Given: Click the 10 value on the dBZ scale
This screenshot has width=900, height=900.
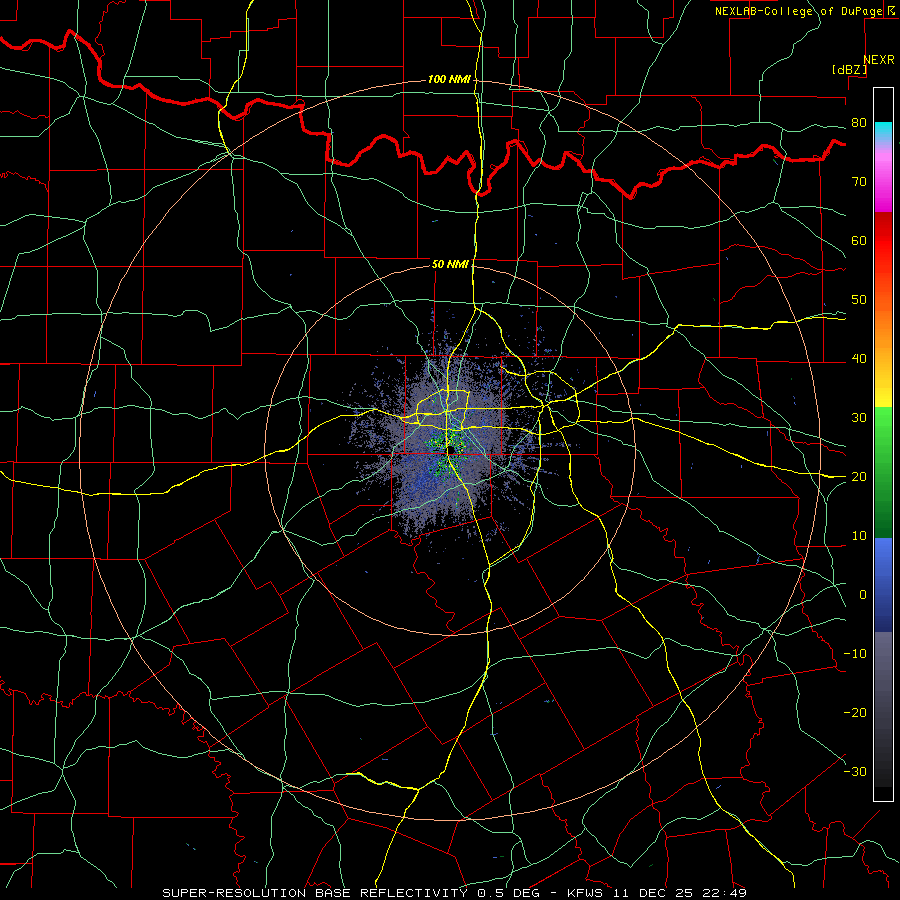Looking at the screenshot, I should (859, 536).
